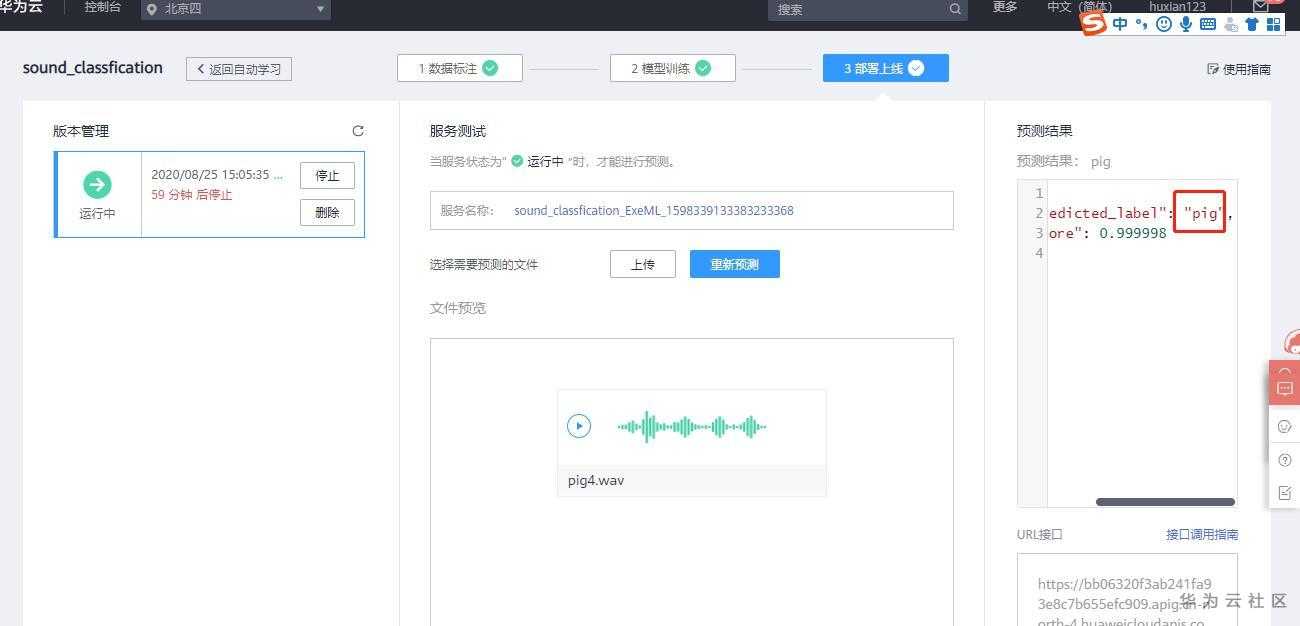This screenshot has height=626, width=1300.
Task: Click the location pin icon for 北京四
Action: 152,9
